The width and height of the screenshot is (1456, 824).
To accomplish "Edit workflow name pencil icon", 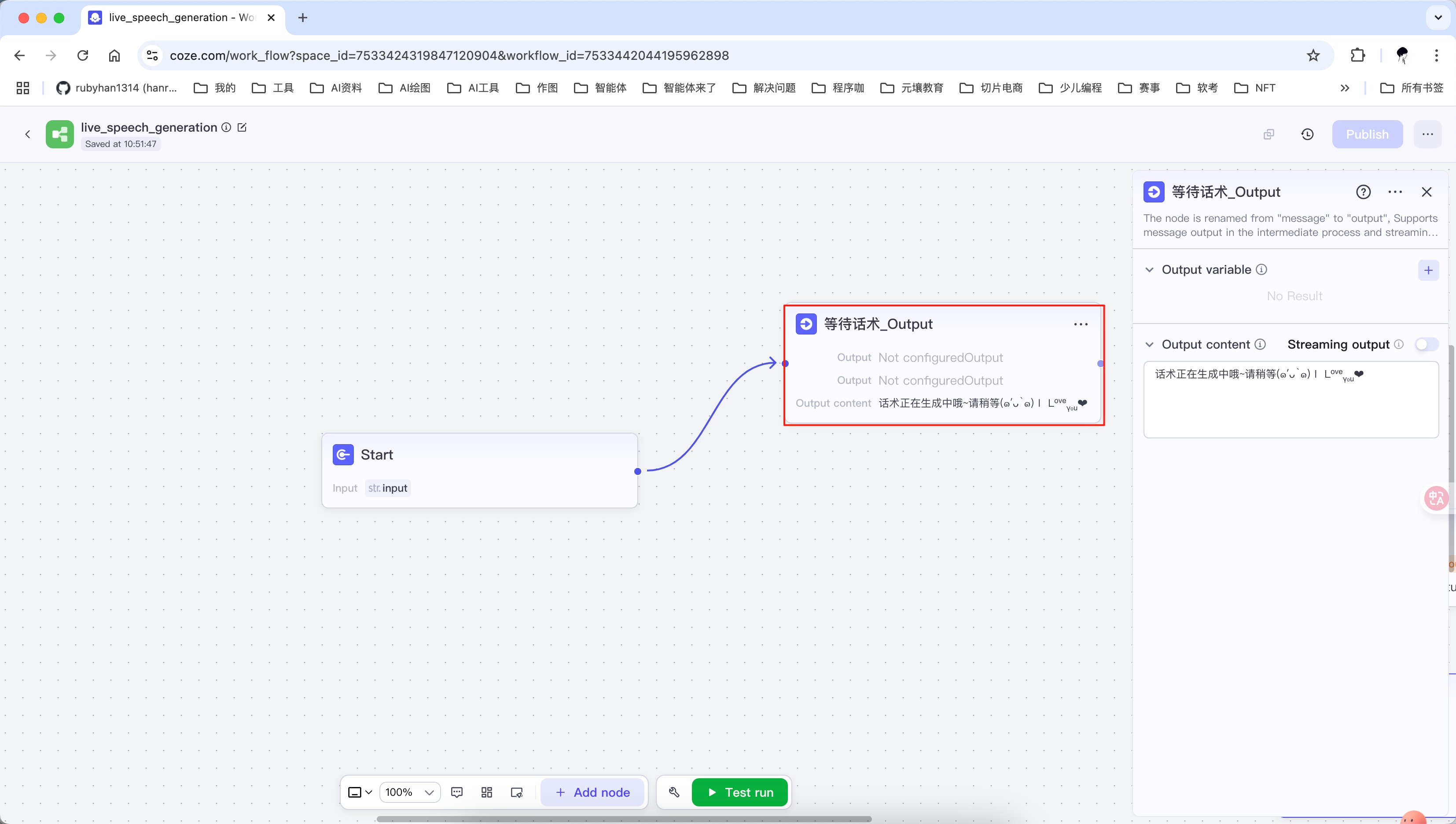I will tap(242, 127).
